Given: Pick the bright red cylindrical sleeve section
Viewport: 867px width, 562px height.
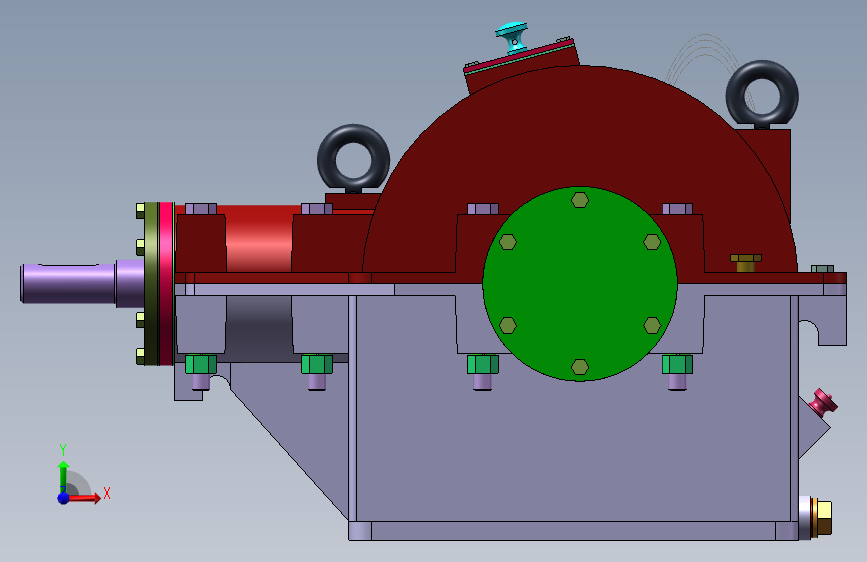Looking at the screenshot, I should (x=259, y=238).
